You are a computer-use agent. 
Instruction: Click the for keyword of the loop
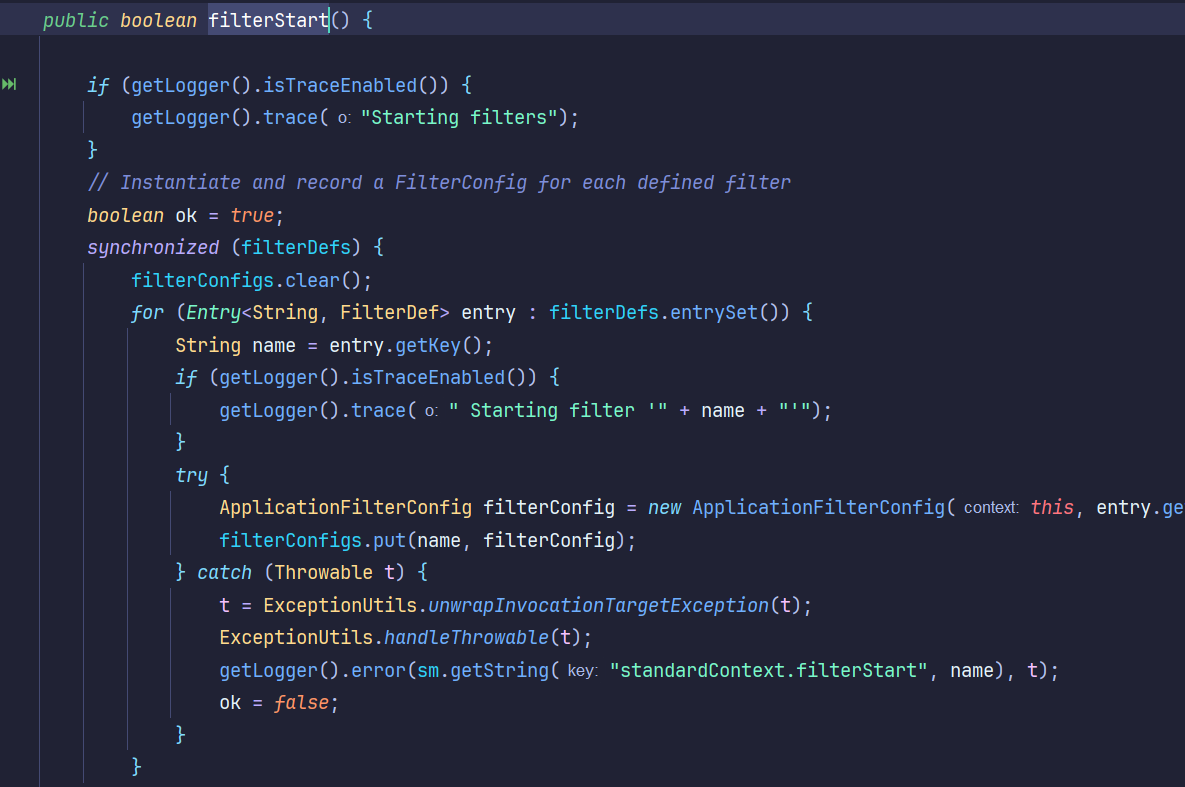click(147, 312)
